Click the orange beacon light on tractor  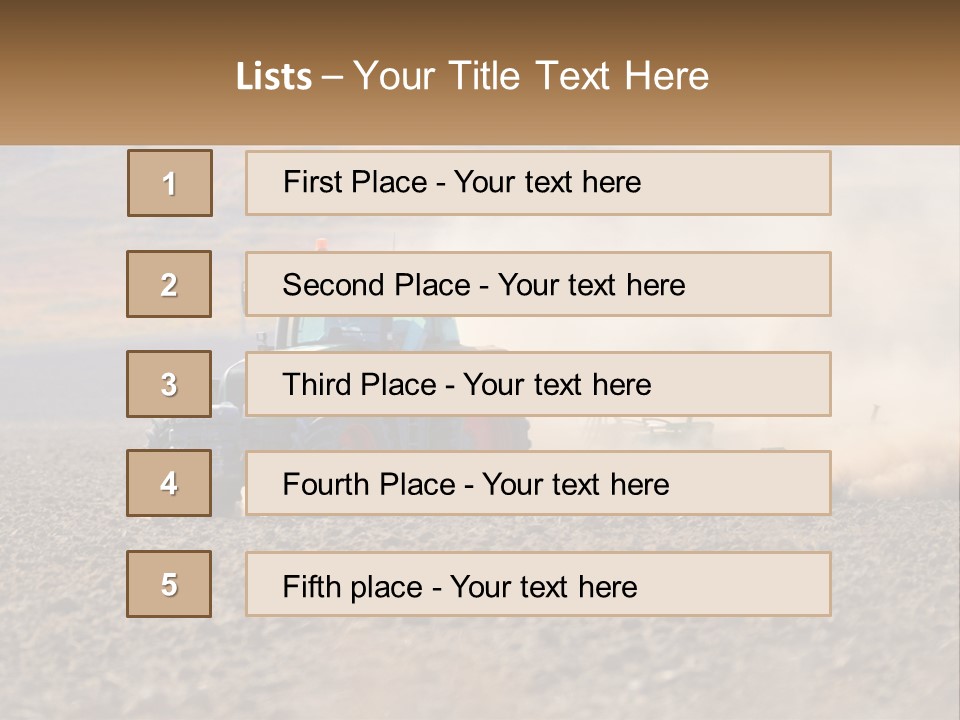pyautogui.click(x=320, y=243)
